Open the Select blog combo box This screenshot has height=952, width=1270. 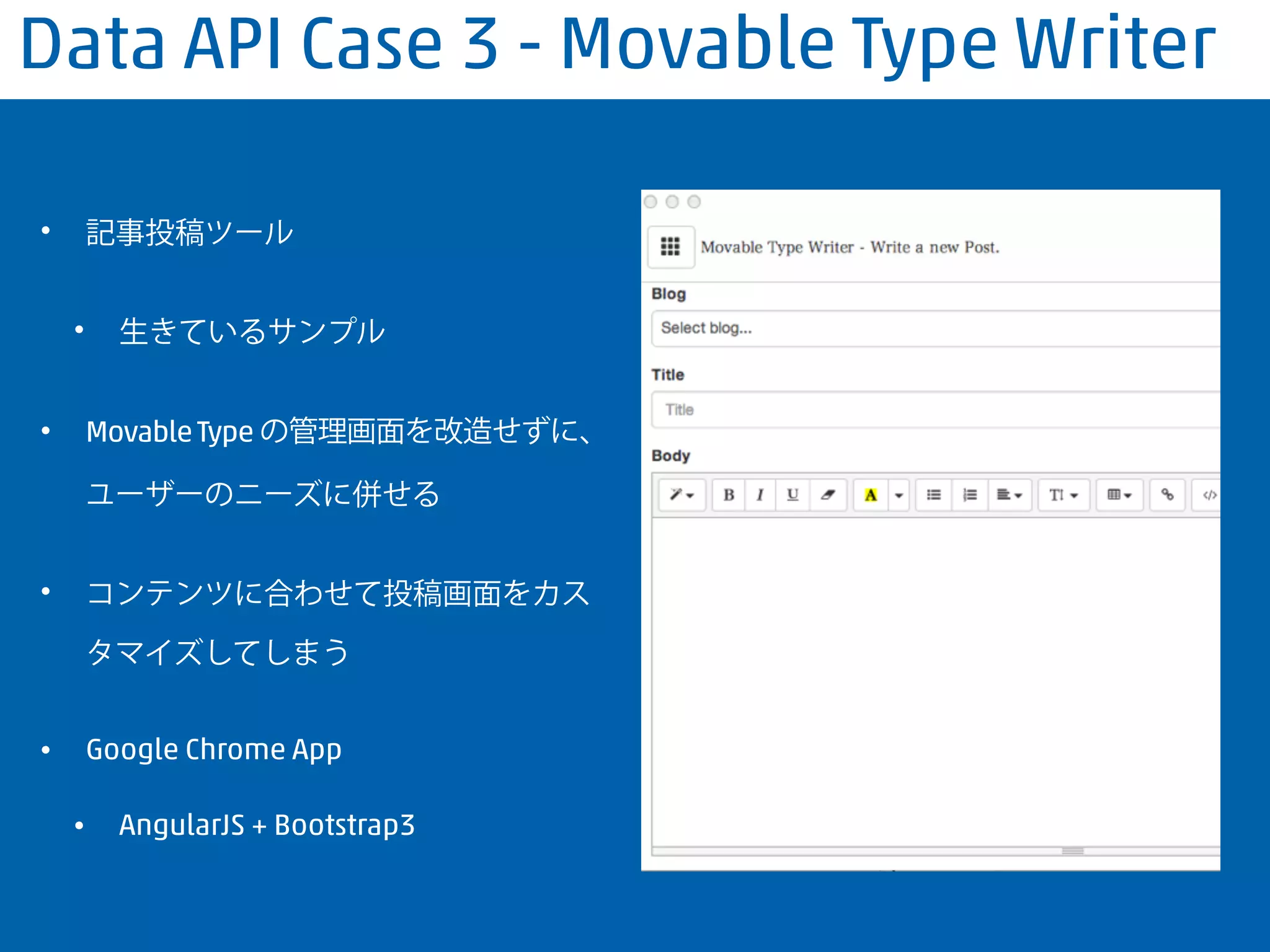coord(935,328)
